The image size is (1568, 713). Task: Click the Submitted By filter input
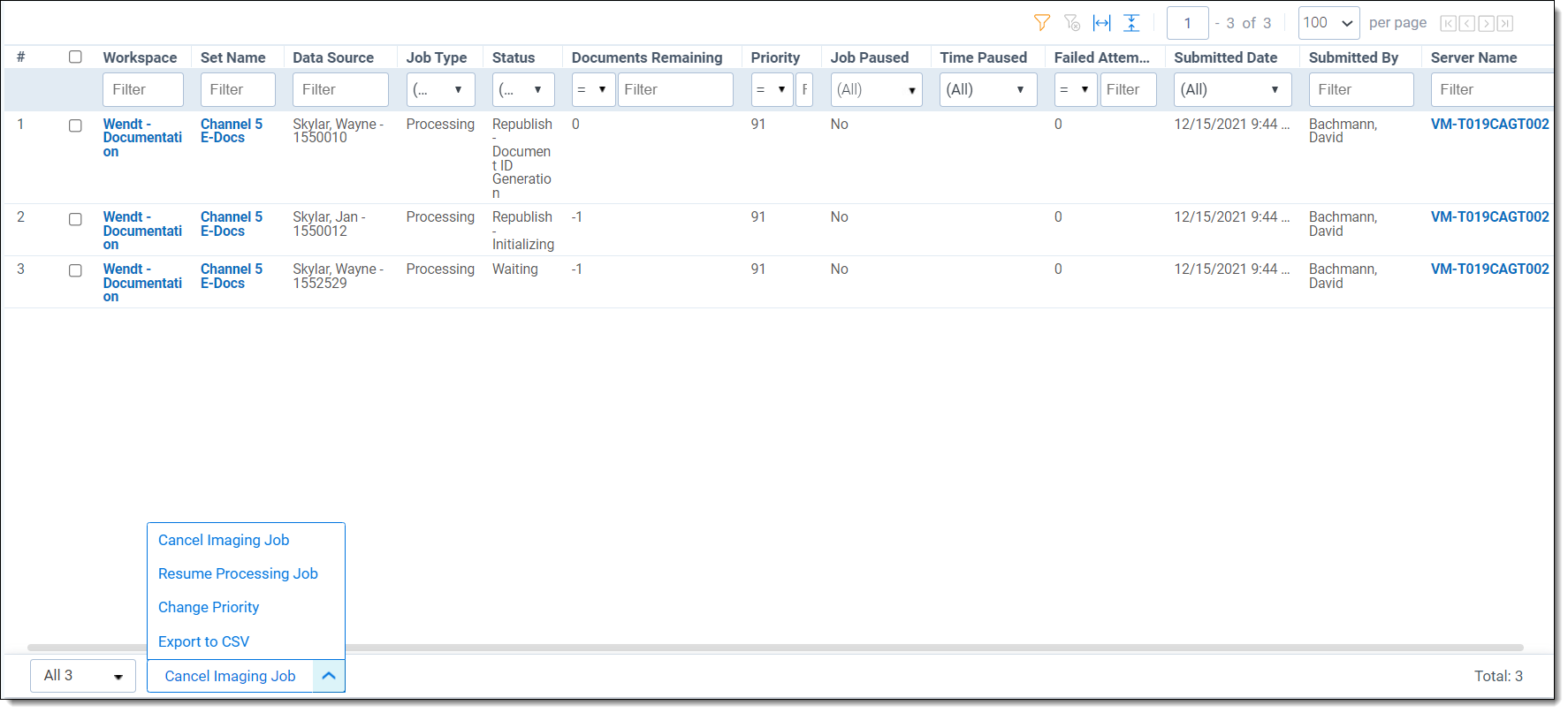click(1361, 89)
